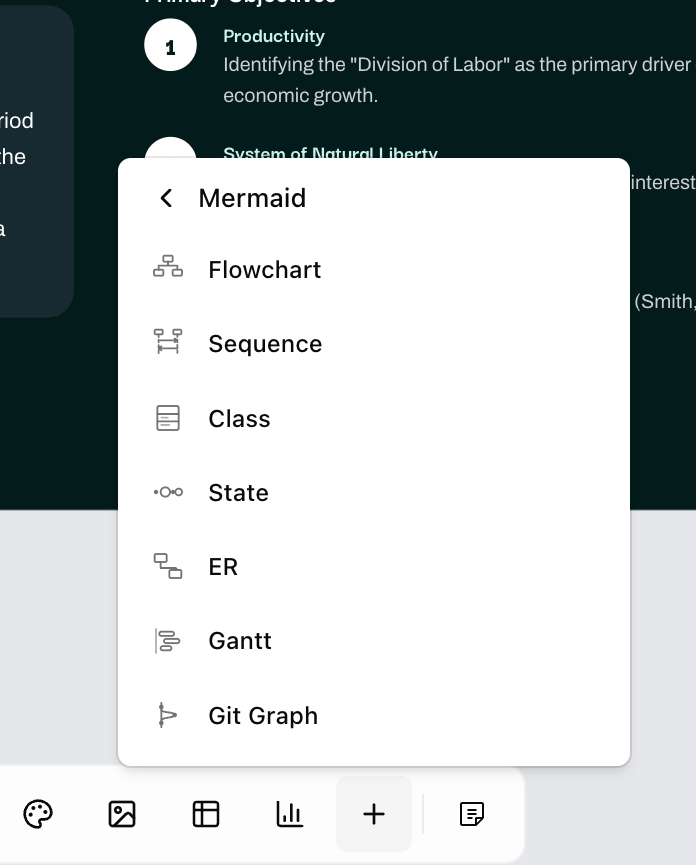Click the Sequence diagram icon
The height and width of the screenshot is (865, 696).
pos(168,341)
